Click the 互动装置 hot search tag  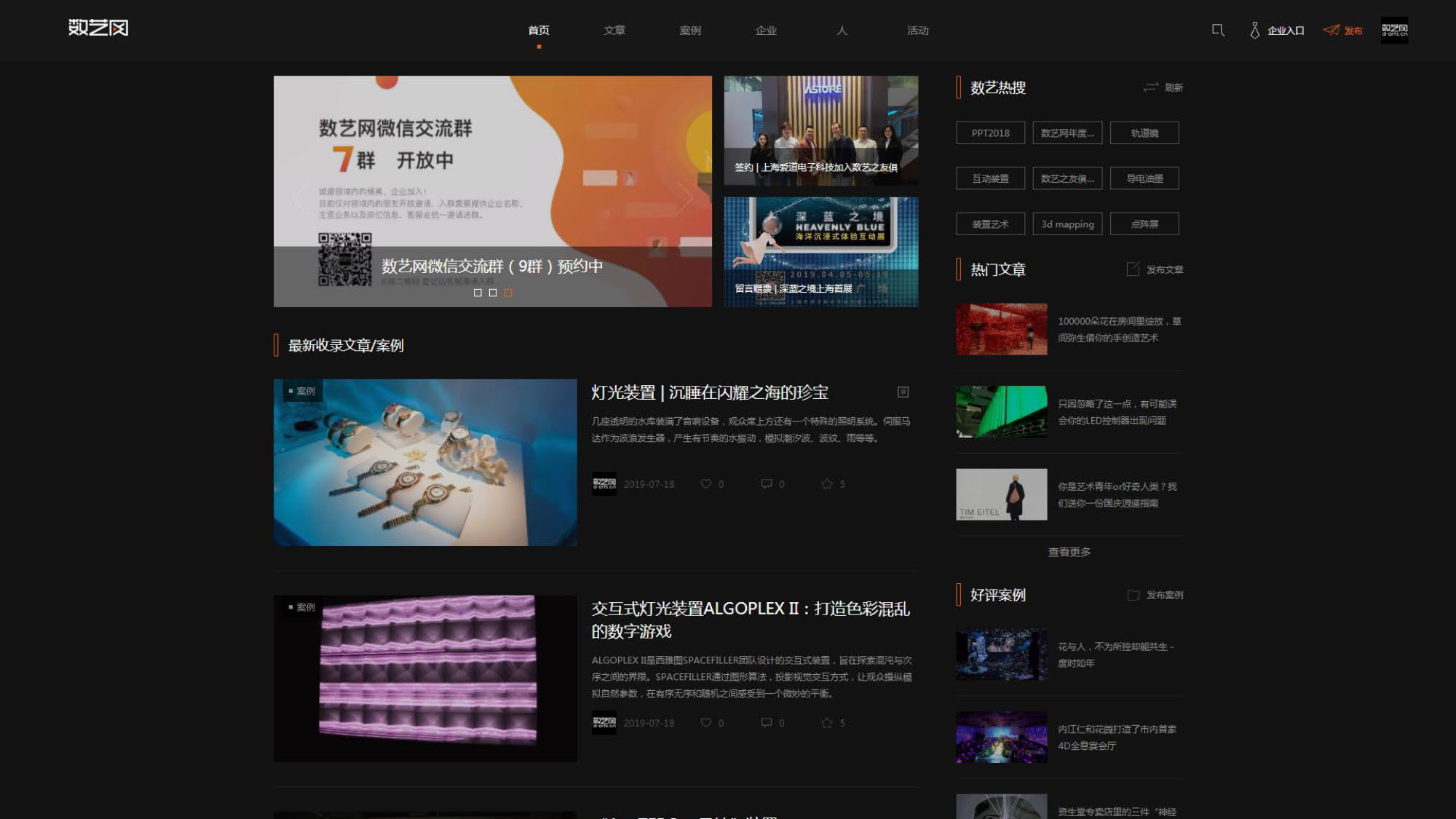(x=990, y=178)
